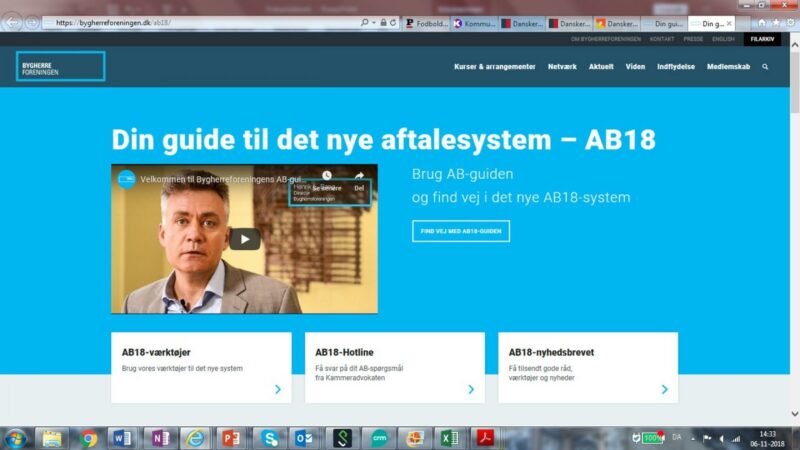The height and width of the screenshot is (450, 800).
Task: Click the FILARKIV button in top bar
Action: pyautogui.click(x=762, y=39)
